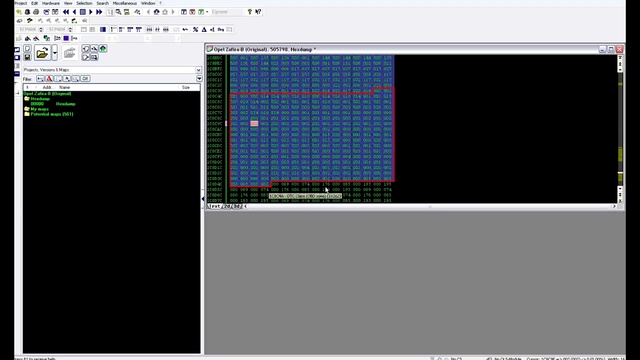Click the large open project folder icon

(x=42, y=53)
